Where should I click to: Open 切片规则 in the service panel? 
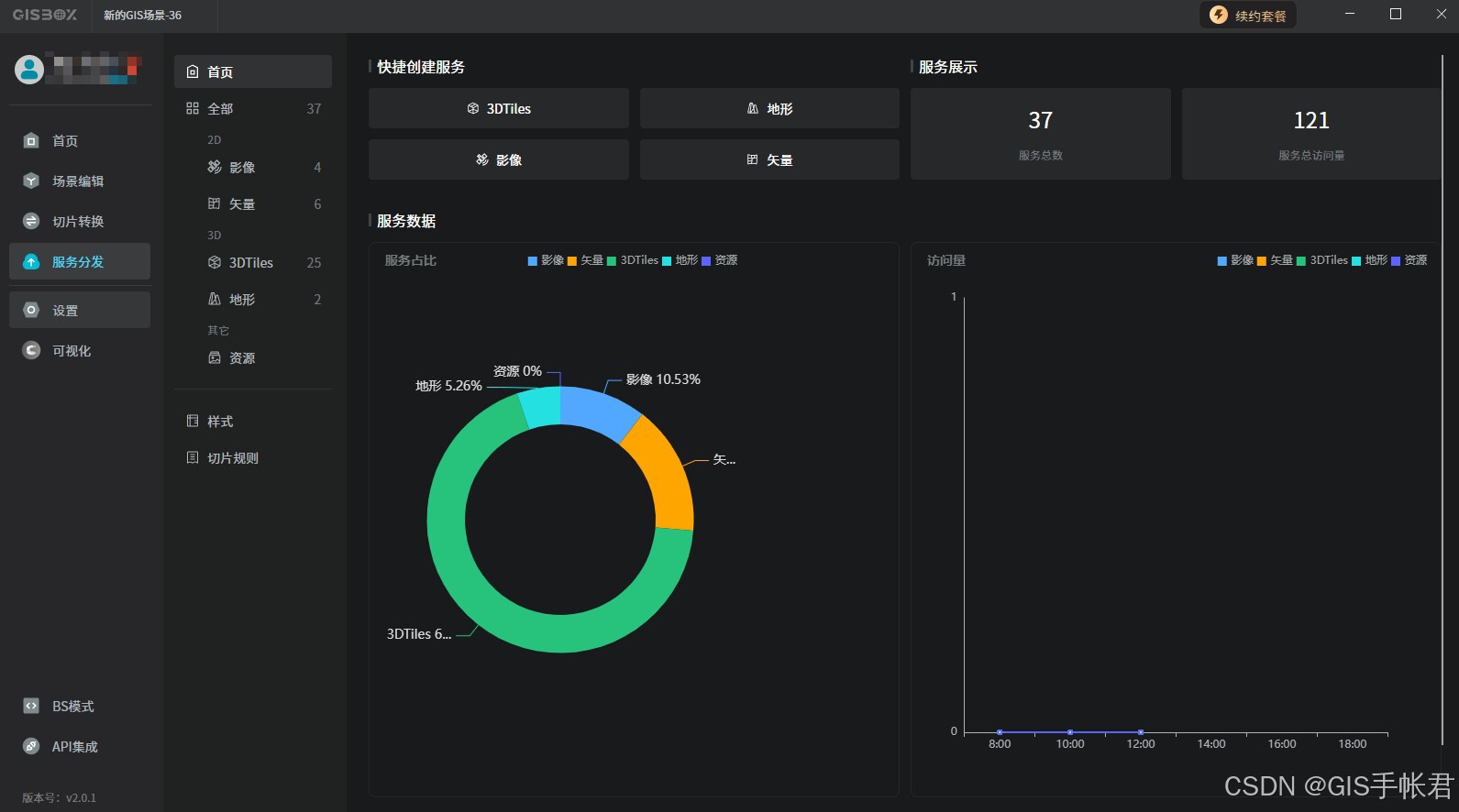pyautogui.click(x=253, y=457)
